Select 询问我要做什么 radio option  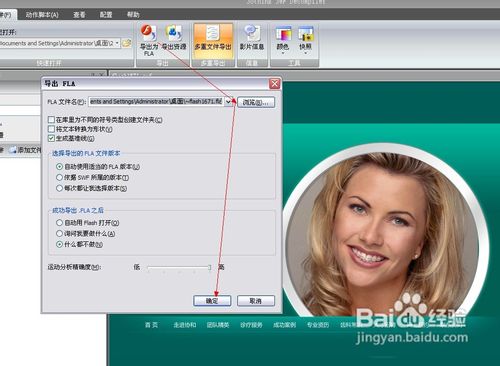pyautogui.click(x=59, y=233)
